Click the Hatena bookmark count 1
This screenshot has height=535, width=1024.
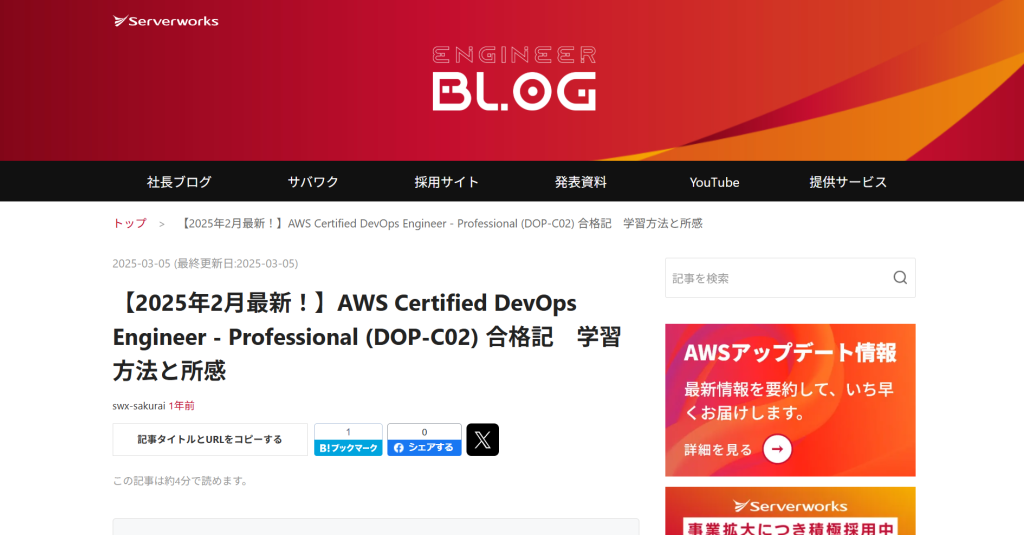[348, 432]
